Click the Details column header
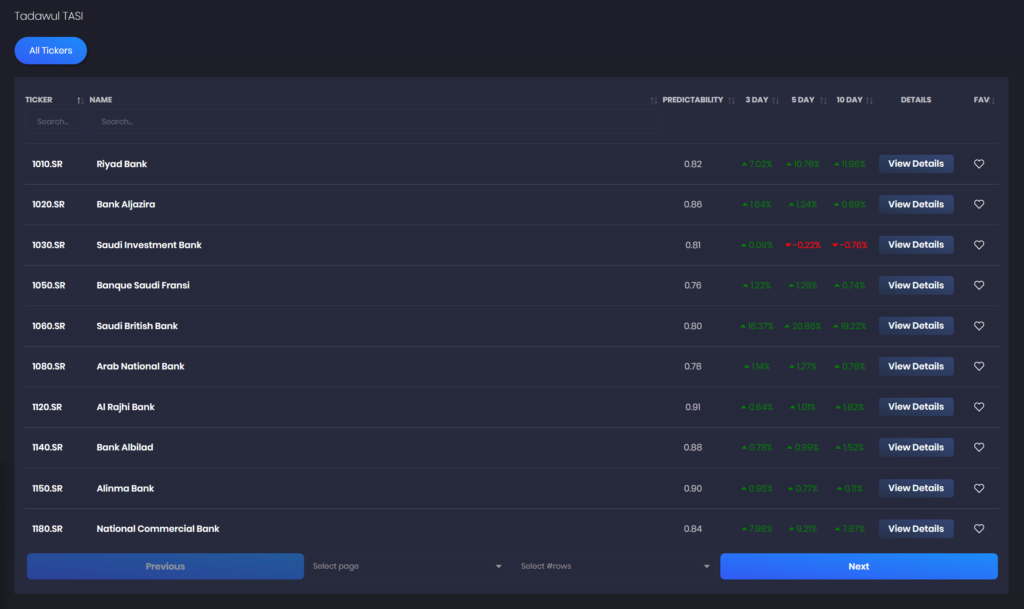 tap(916, 100)
